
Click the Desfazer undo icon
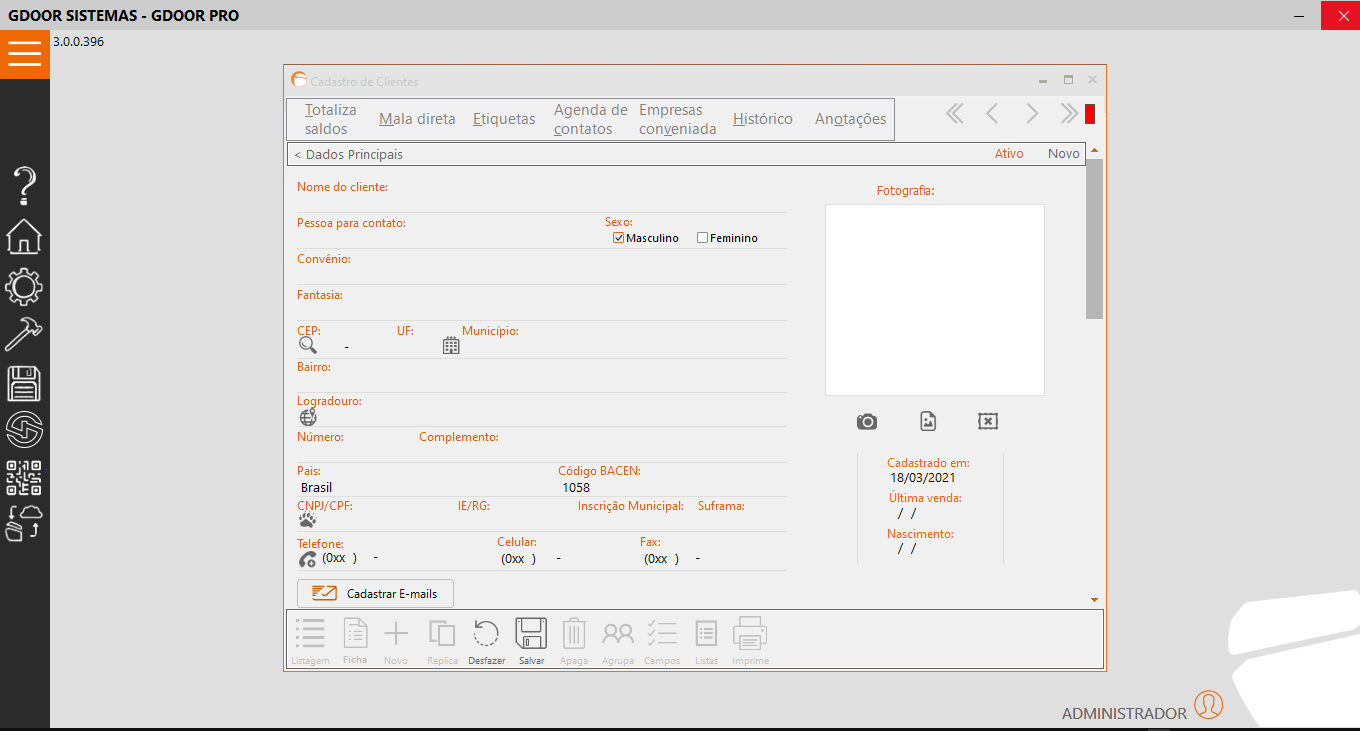(x=486, y=634)
